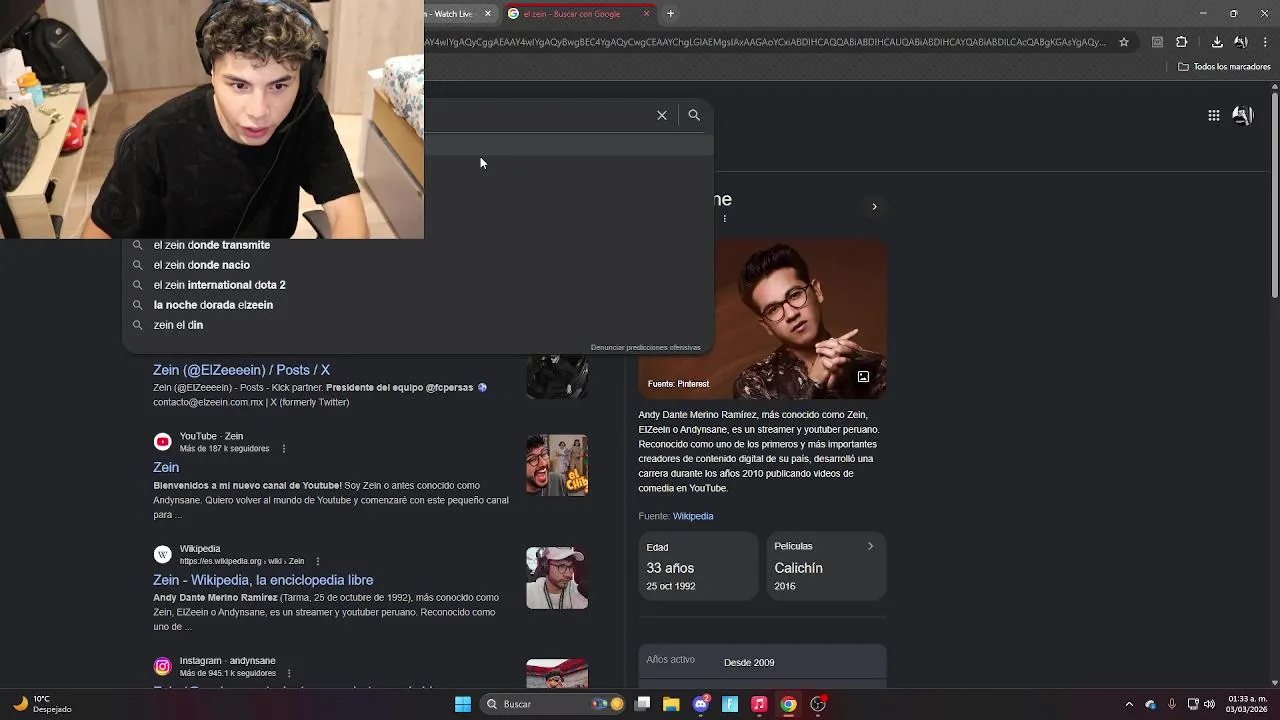The width and height of the screenshot is (1280, 720).
Task: Open the Chrome extensions puzzle icon
Action: tap(1182, 42)
